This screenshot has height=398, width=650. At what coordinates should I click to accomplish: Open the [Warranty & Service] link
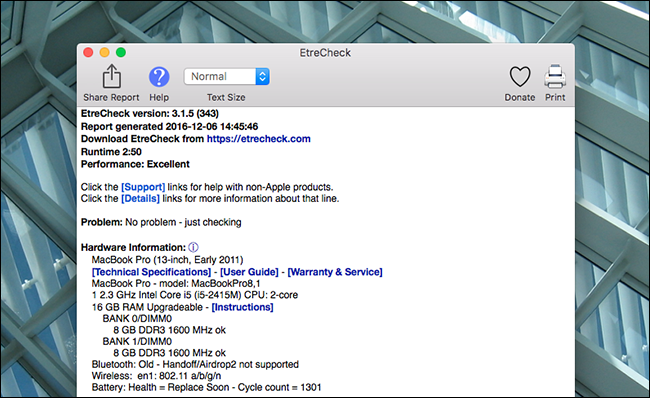point(335,272)
